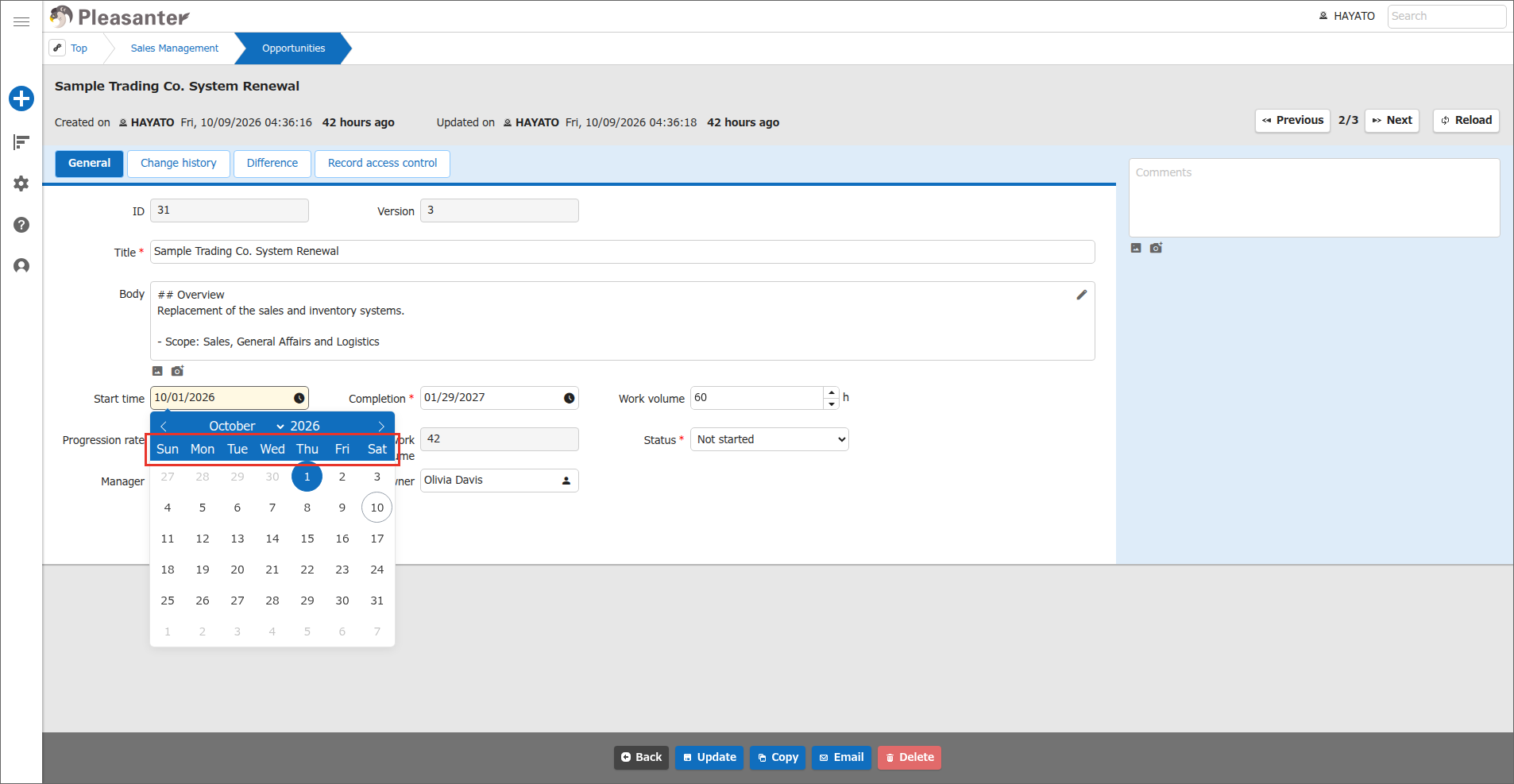
Task: Open the user account icon in sidebar
Action: pos(21,266)
